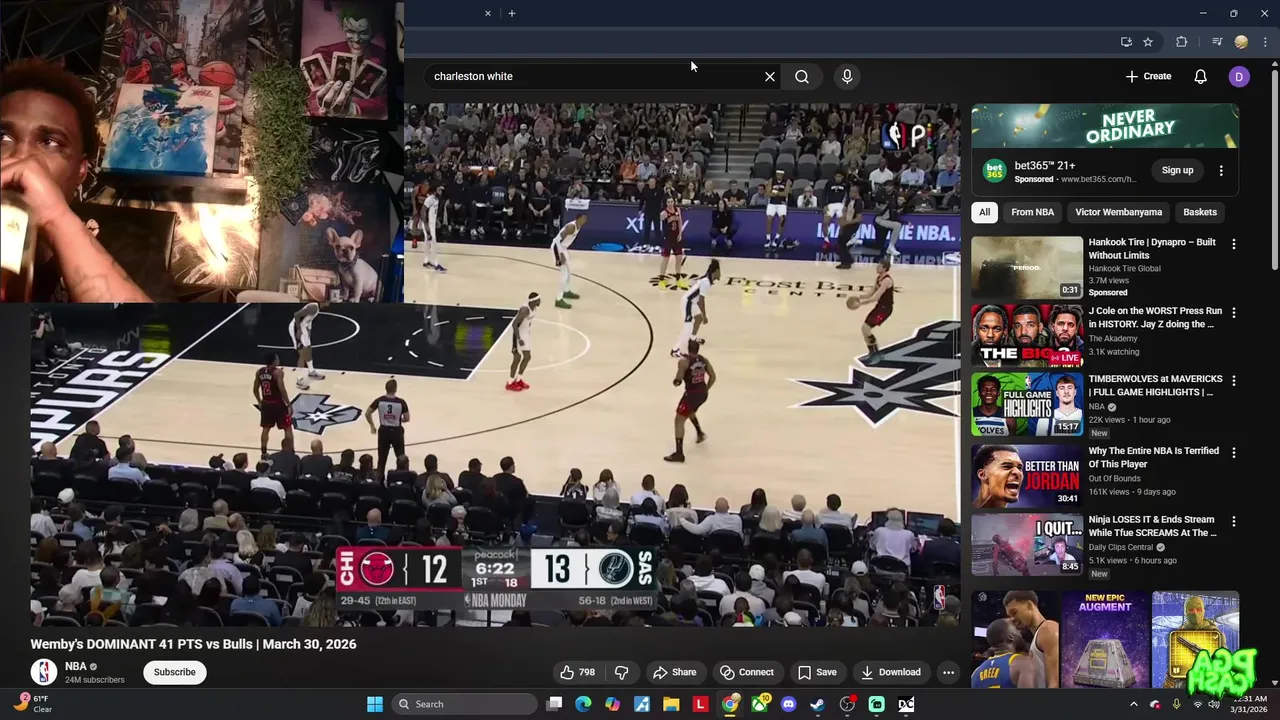Like the video with thumbs up
This screenshot has width=1280, height=720.
[x=577, y=672]
